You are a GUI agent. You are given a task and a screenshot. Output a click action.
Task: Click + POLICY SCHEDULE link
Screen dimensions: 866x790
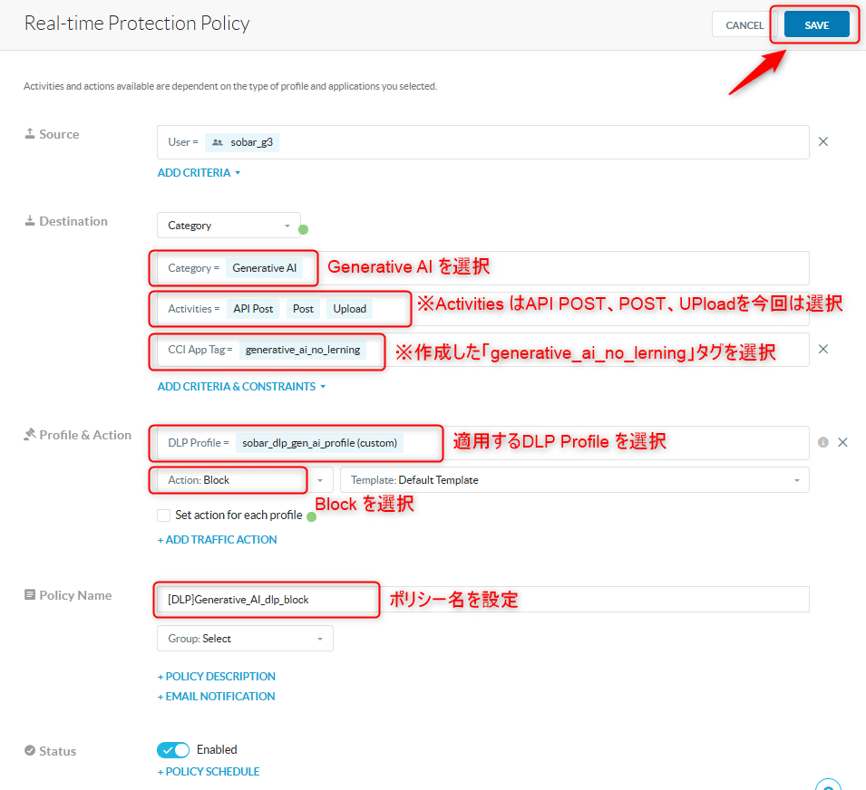pos(208,772)
